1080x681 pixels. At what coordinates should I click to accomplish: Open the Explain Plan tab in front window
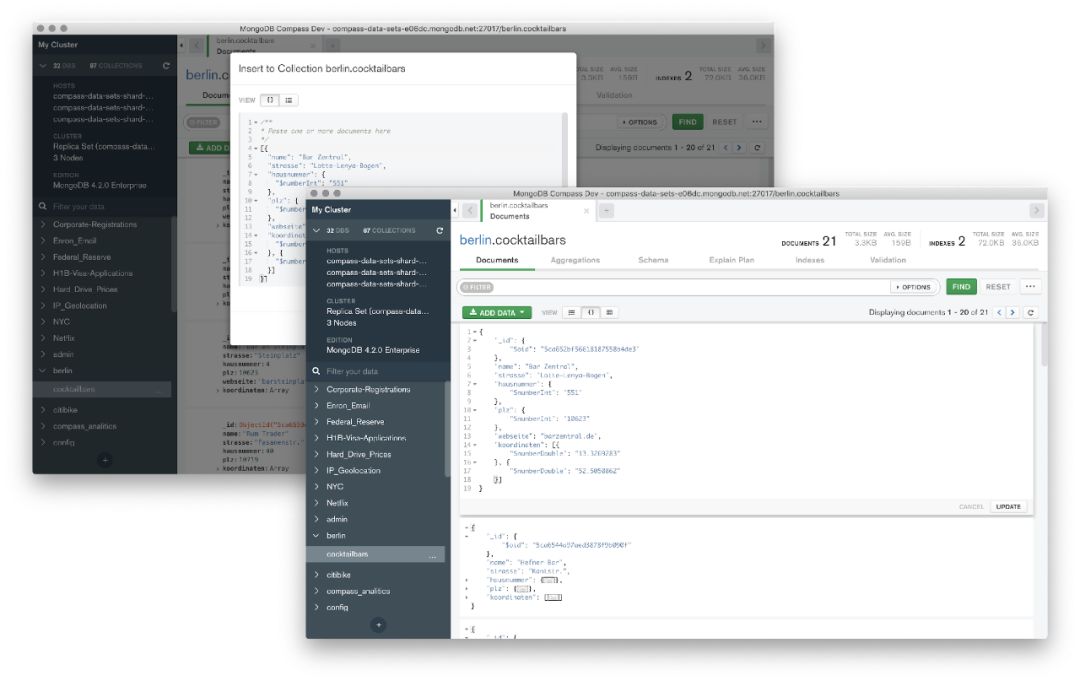click(x=731, y=260)
